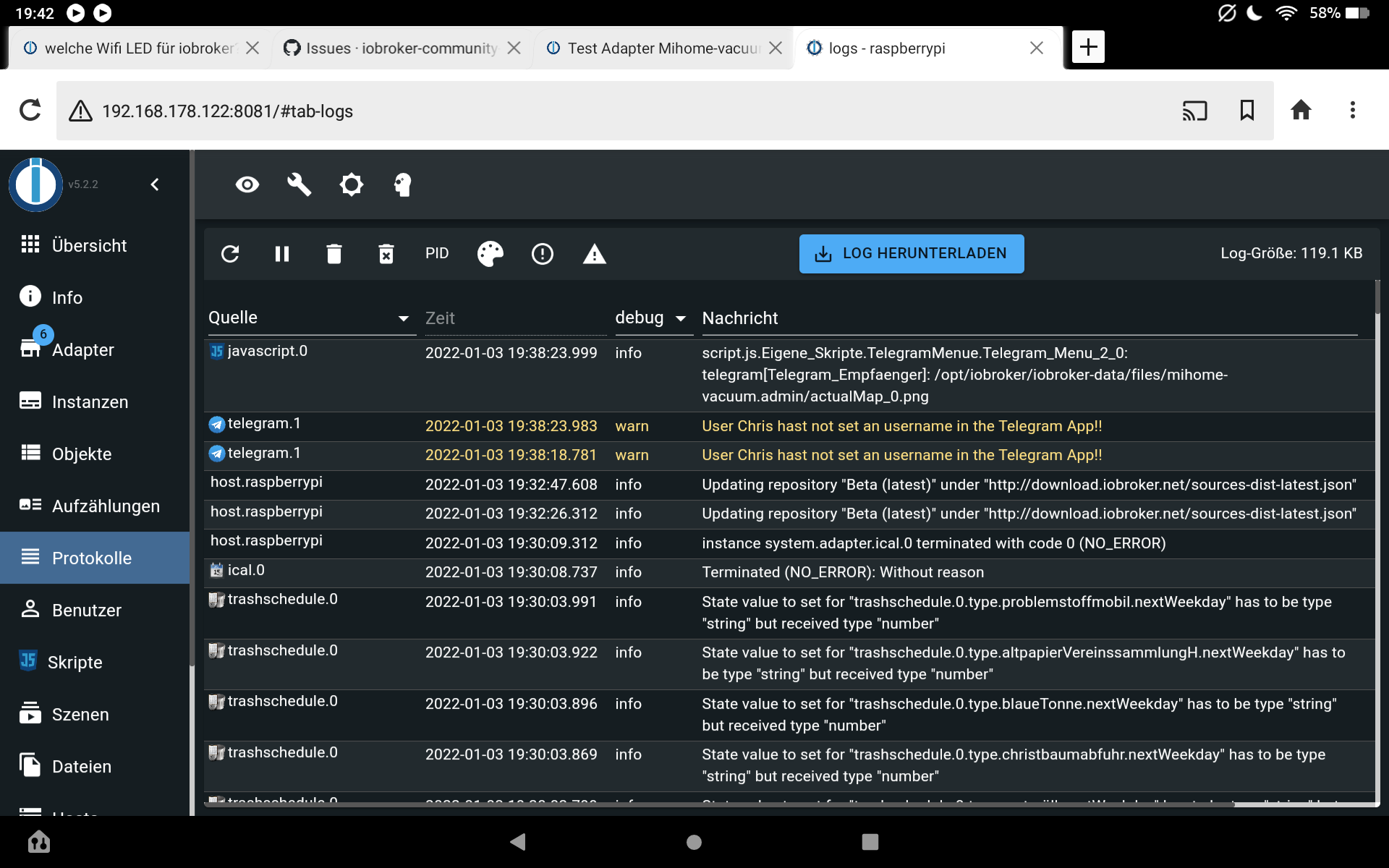Delete the log on host
1389x868 pixels.
(x=386, y=254)
